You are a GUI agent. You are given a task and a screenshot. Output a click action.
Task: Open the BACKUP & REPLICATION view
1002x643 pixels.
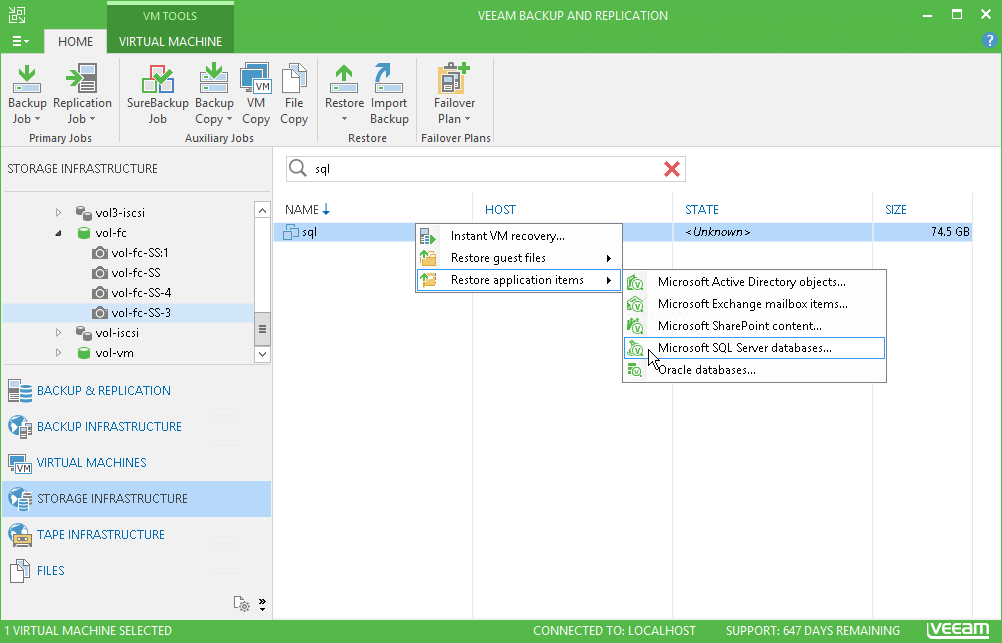click(136, 391)
